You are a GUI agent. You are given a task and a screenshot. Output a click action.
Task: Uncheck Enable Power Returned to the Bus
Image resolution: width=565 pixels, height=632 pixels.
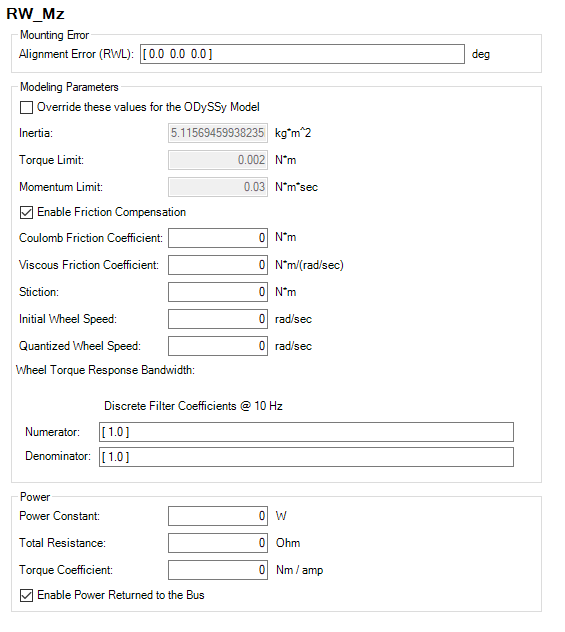pos(26,595)
